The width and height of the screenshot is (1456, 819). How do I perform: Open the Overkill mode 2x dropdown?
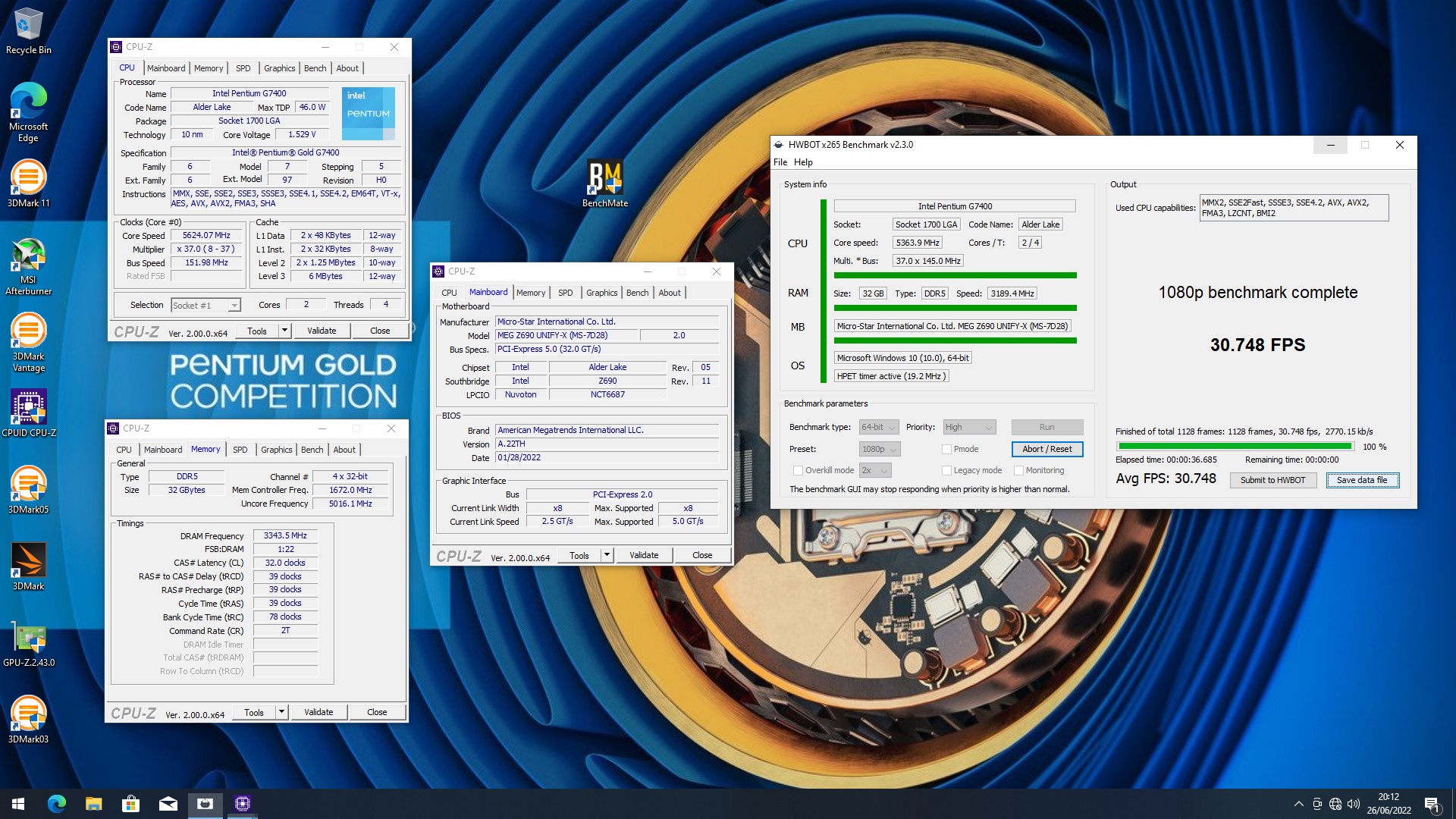874,470
